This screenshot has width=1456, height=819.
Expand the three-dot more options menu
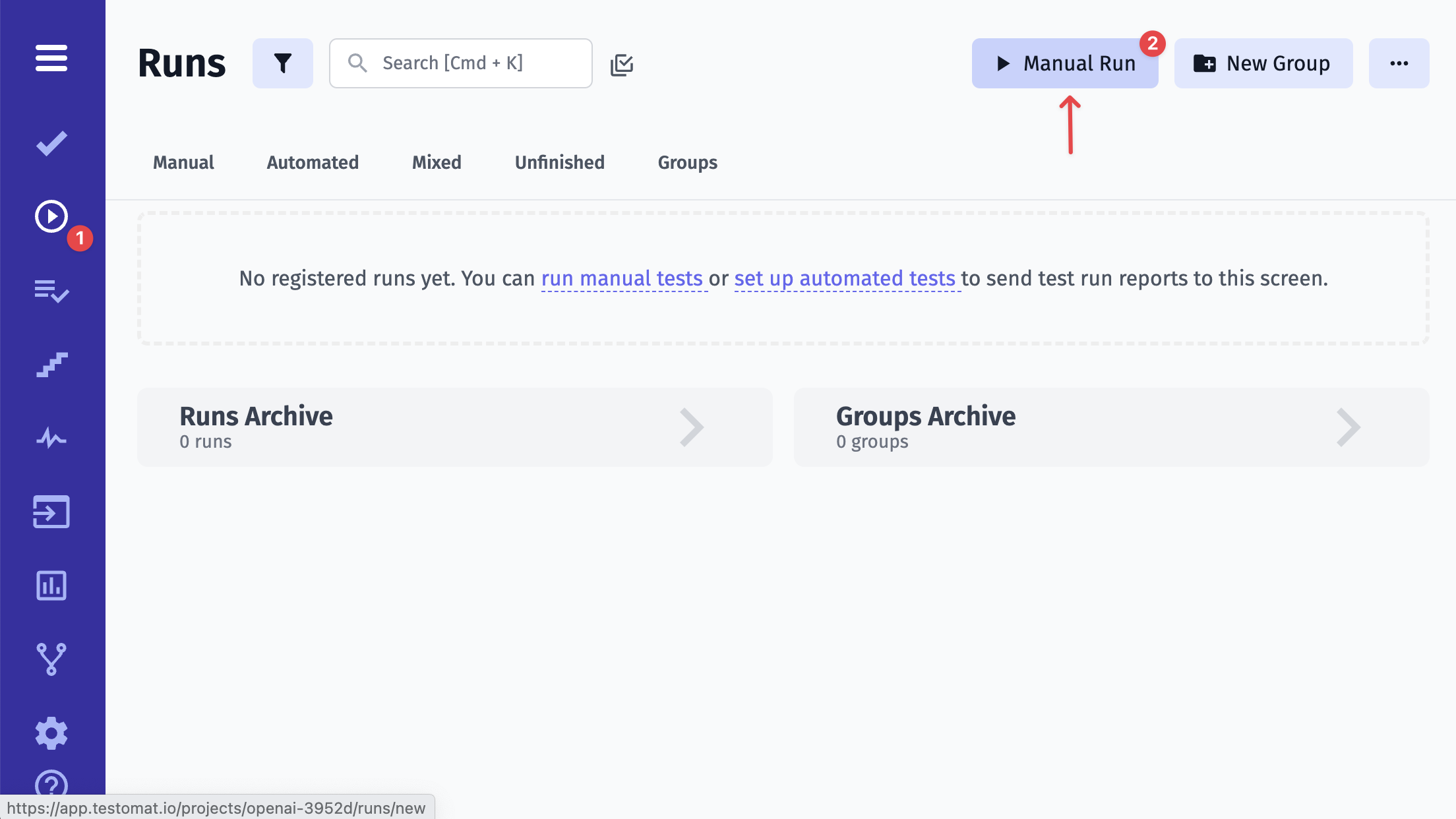point(1399,63)
